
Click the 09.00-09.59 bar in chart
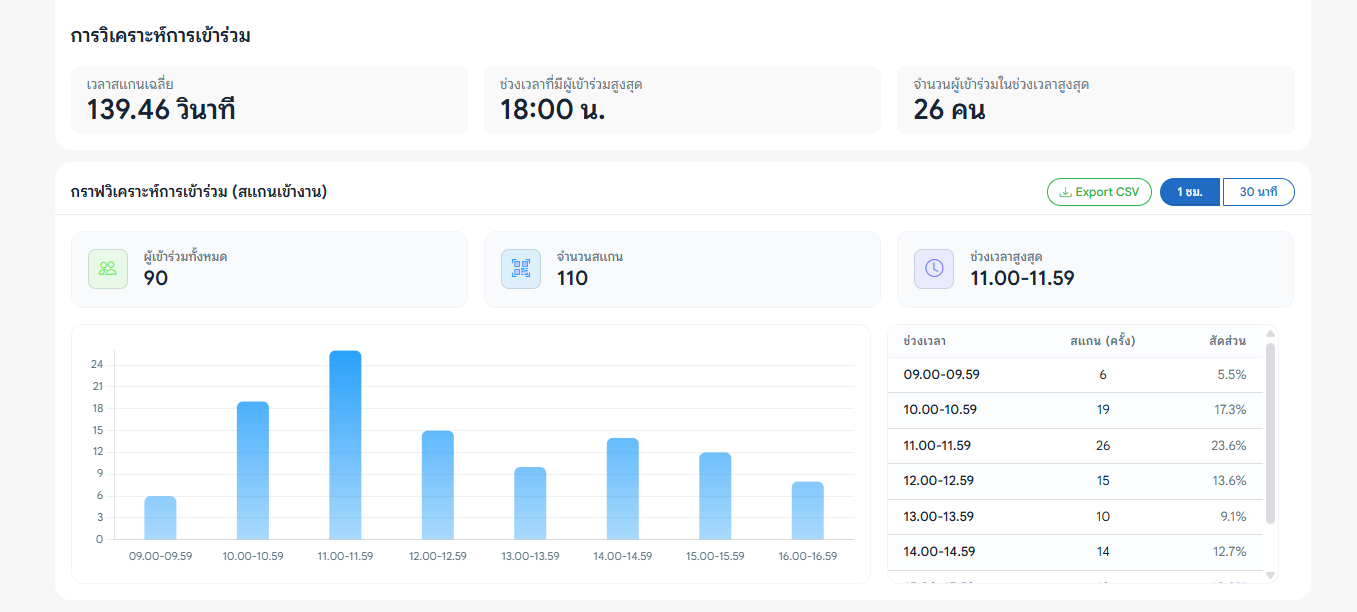[160, 518]
